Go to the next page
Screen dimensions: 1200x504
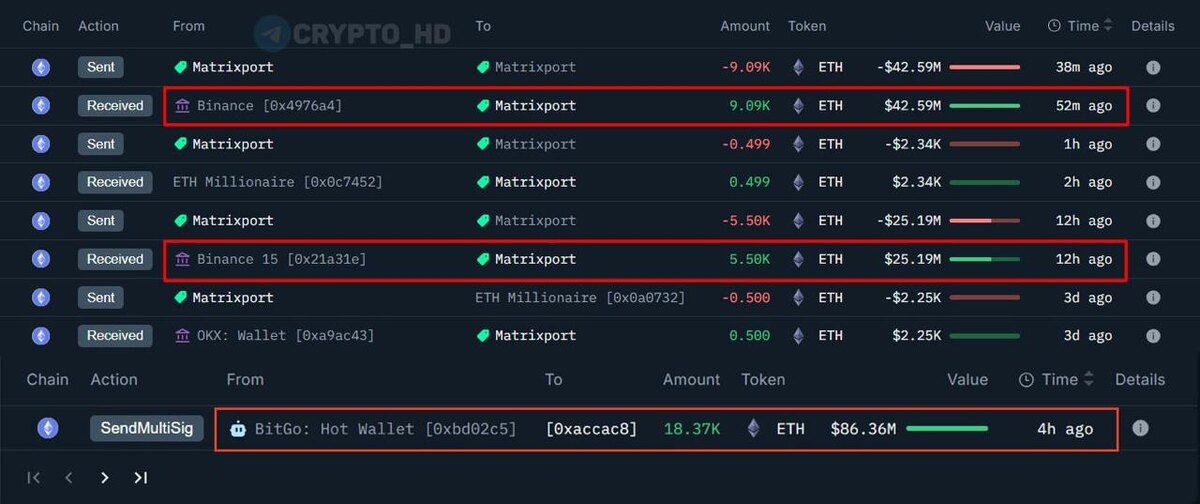pyautogui.click(x=104, y=478)
